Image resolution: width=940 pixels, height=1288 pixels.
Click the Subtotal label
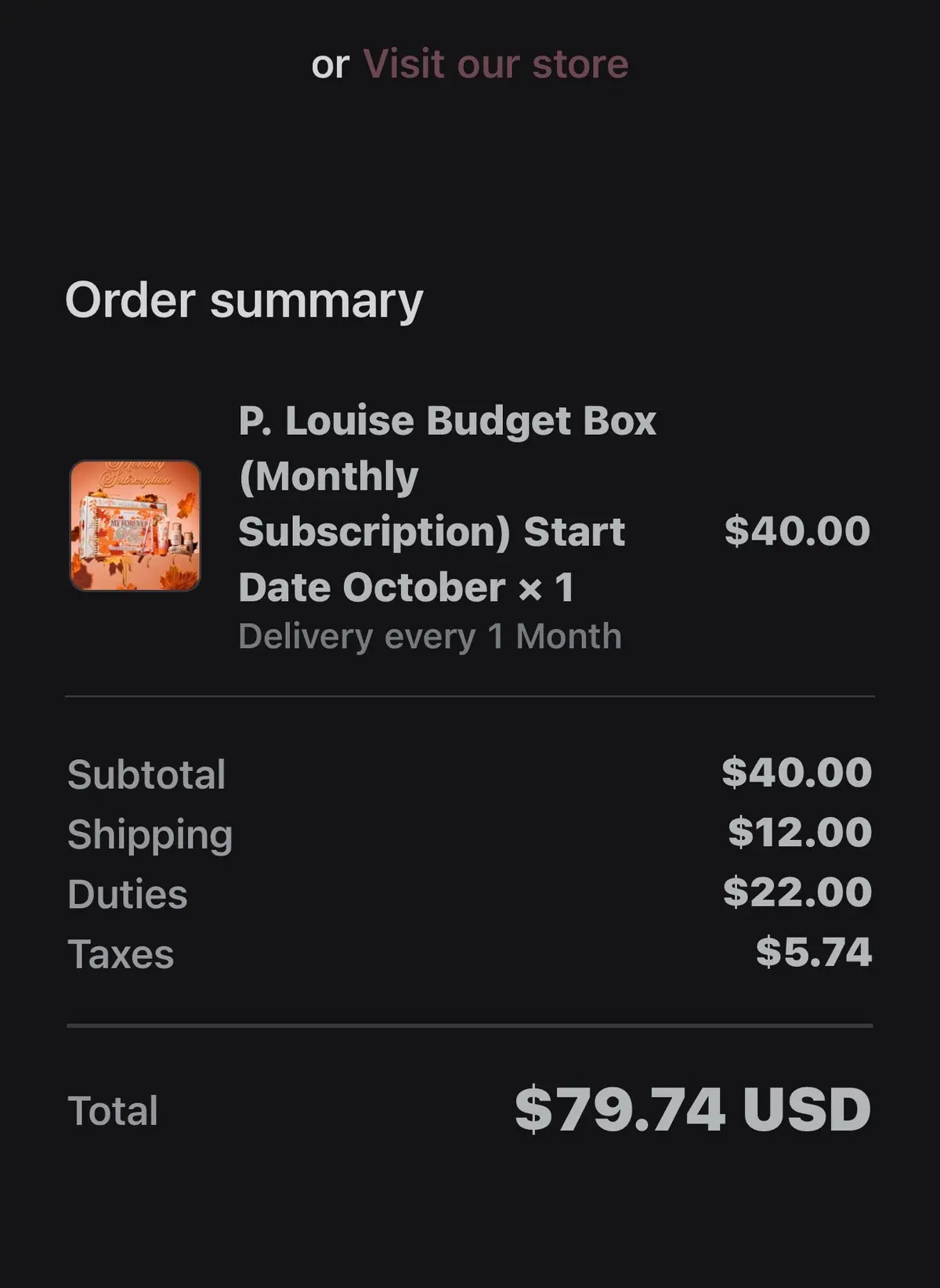(x=146, y=774)
